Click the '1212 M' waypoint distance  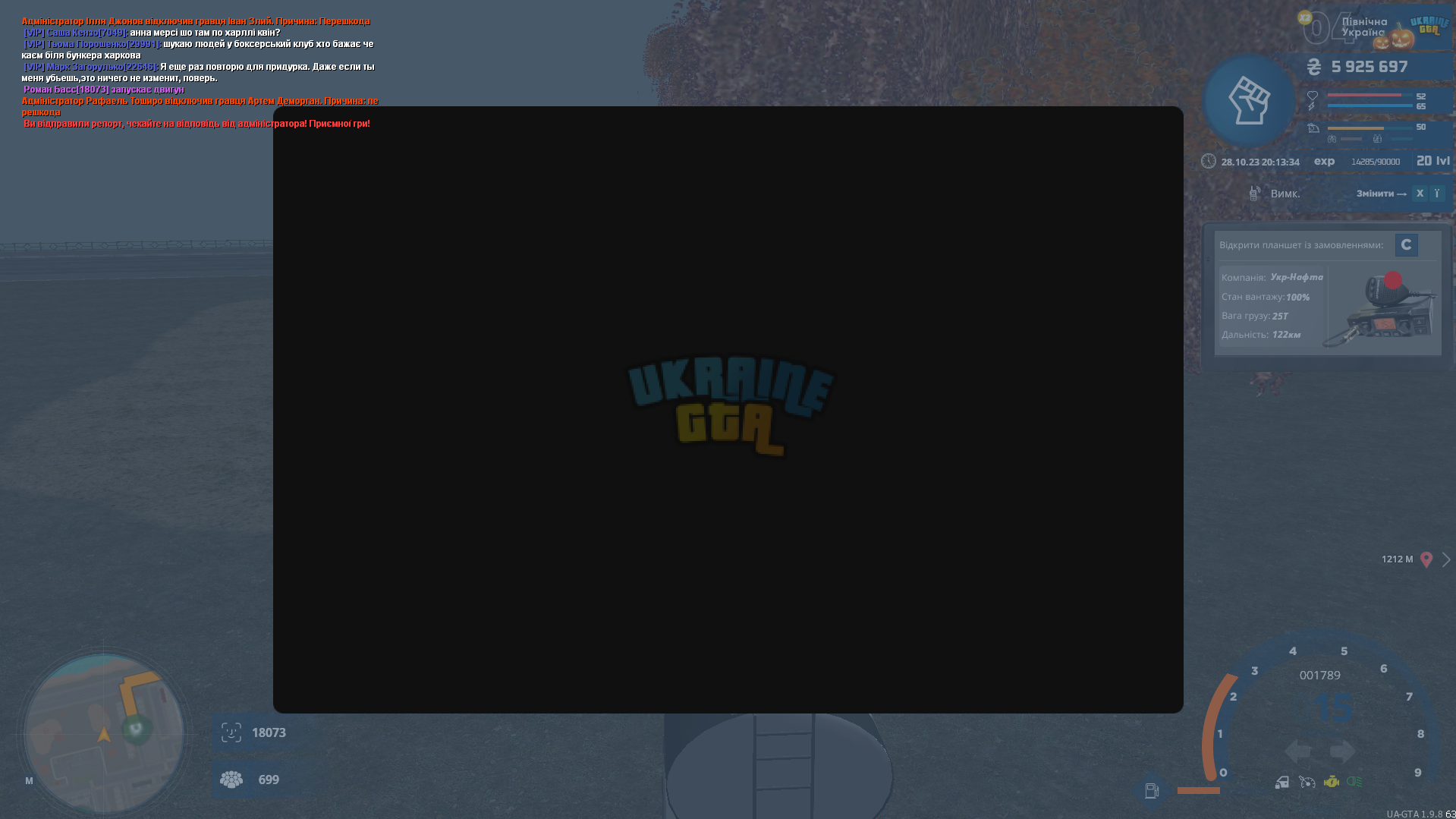pyautogui.click(x=1398, y=559)
